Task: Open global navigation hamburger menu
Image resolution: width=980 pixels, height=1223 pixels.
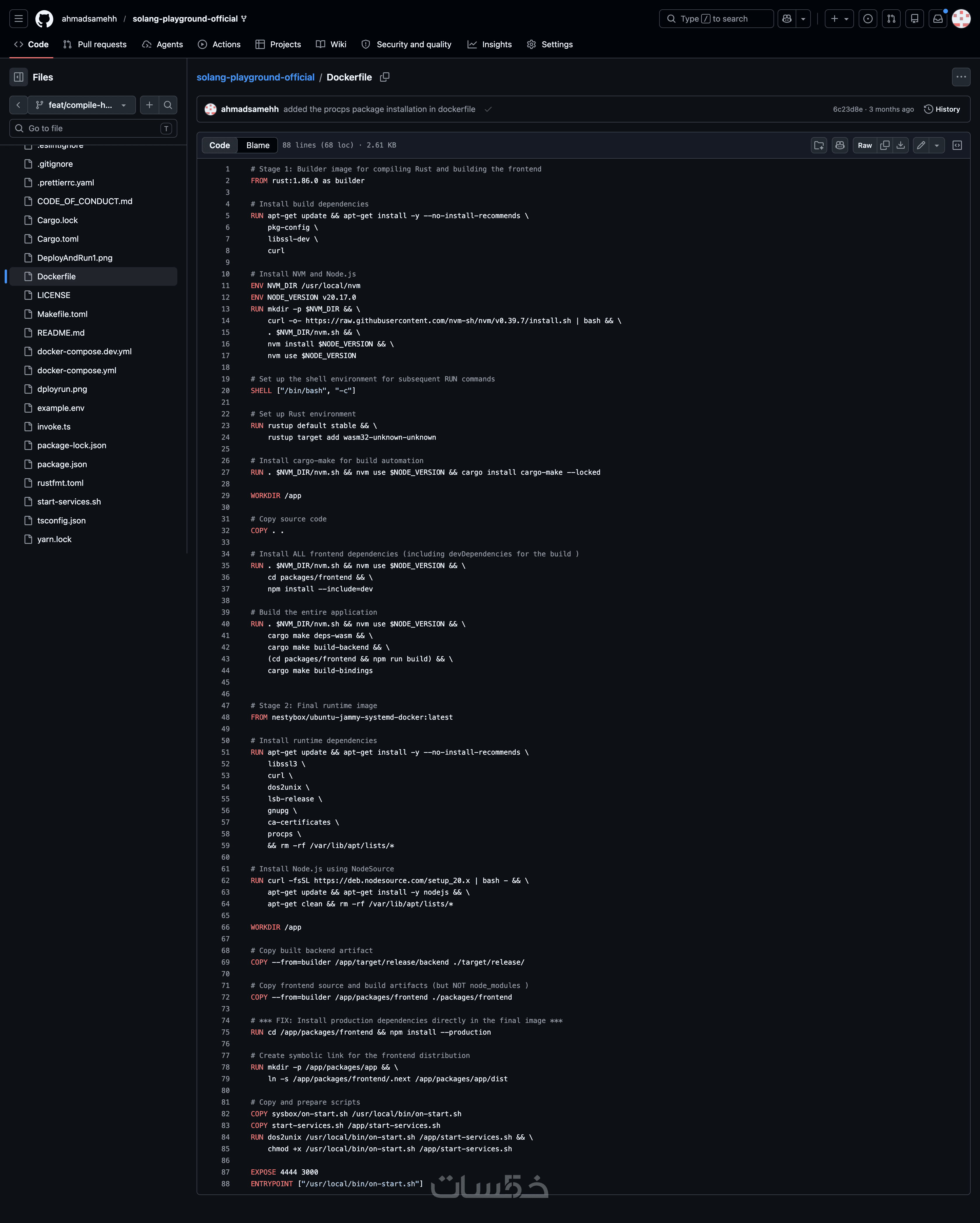Action: click(19, 19)
